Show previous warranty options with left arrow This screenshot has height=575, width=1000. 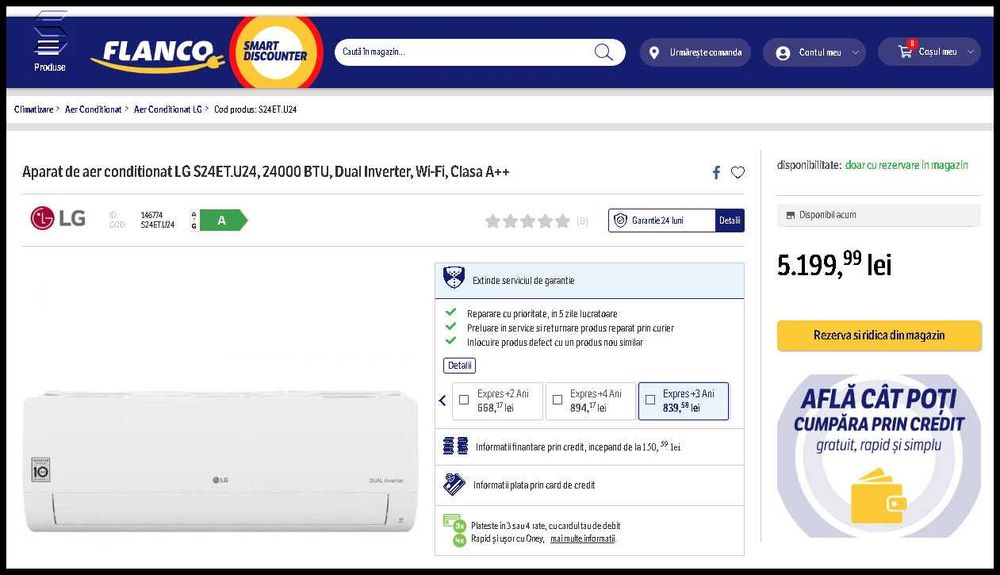pyautogui.click(x=443, y=400)
